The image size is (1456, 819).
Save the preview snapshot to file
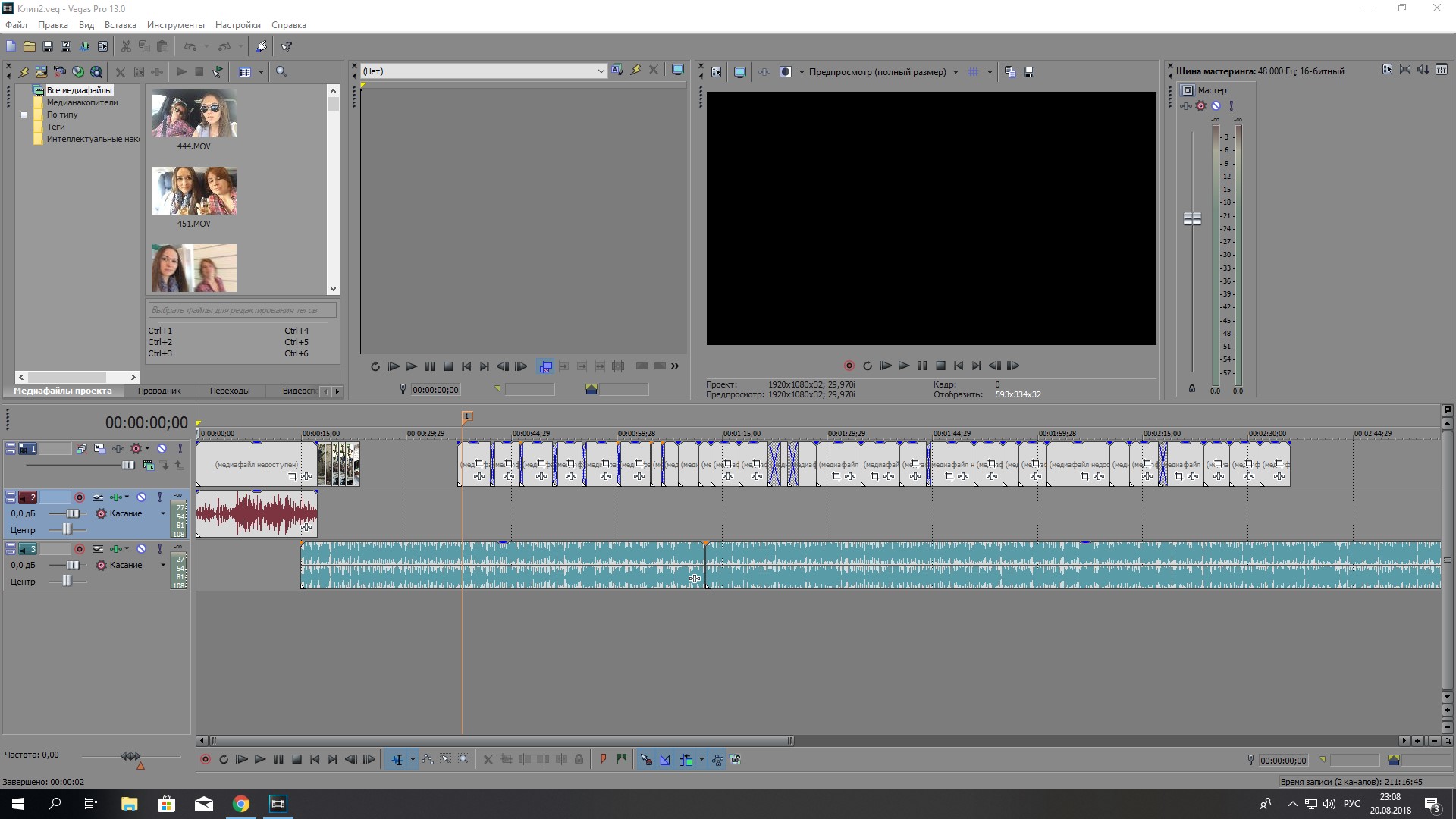(1029, 72)
